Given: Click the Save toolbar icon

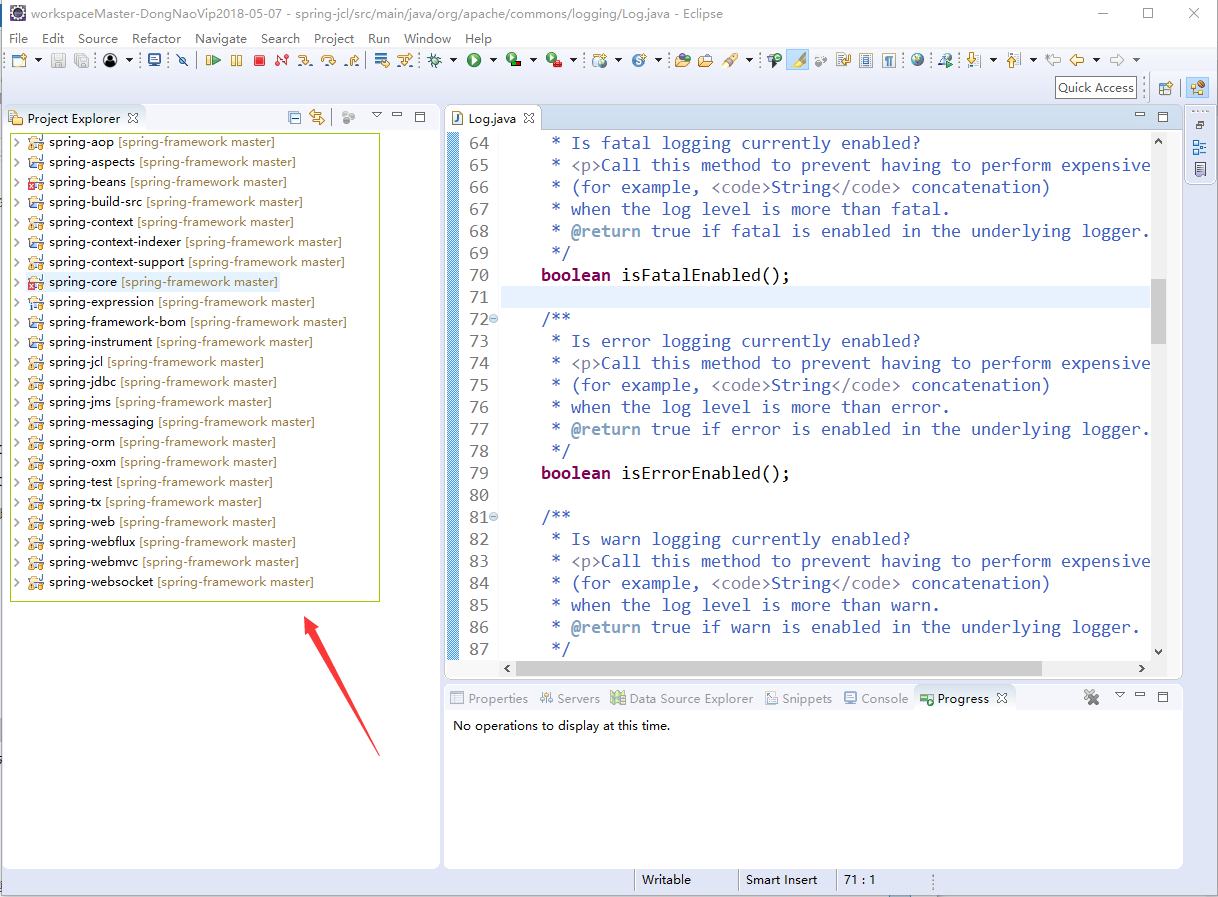Looking at the screenshot, I should [59, 60].
